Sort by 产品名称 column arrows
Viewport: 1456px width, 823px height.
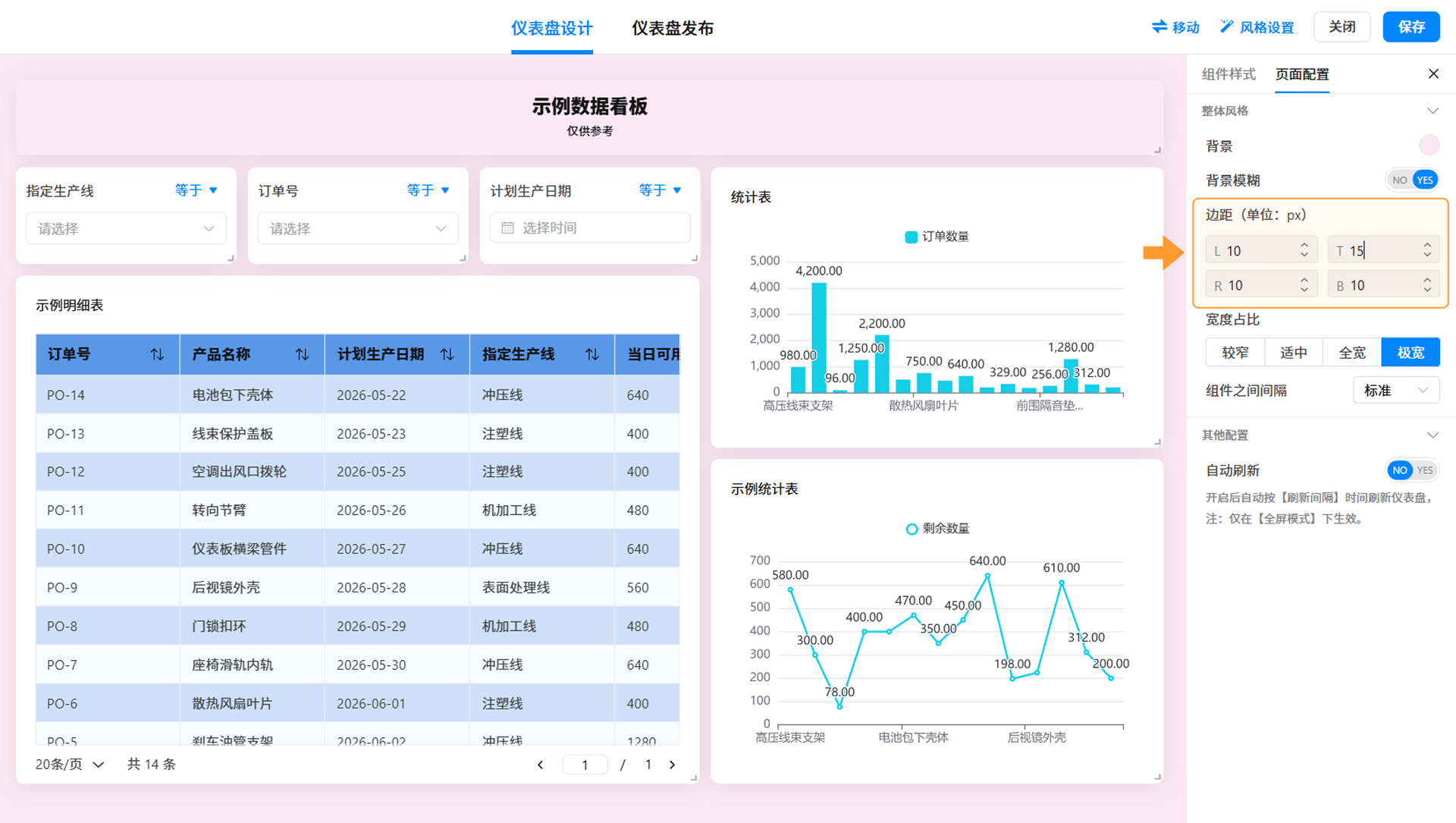pyautogui.click(x=302, y=354)
